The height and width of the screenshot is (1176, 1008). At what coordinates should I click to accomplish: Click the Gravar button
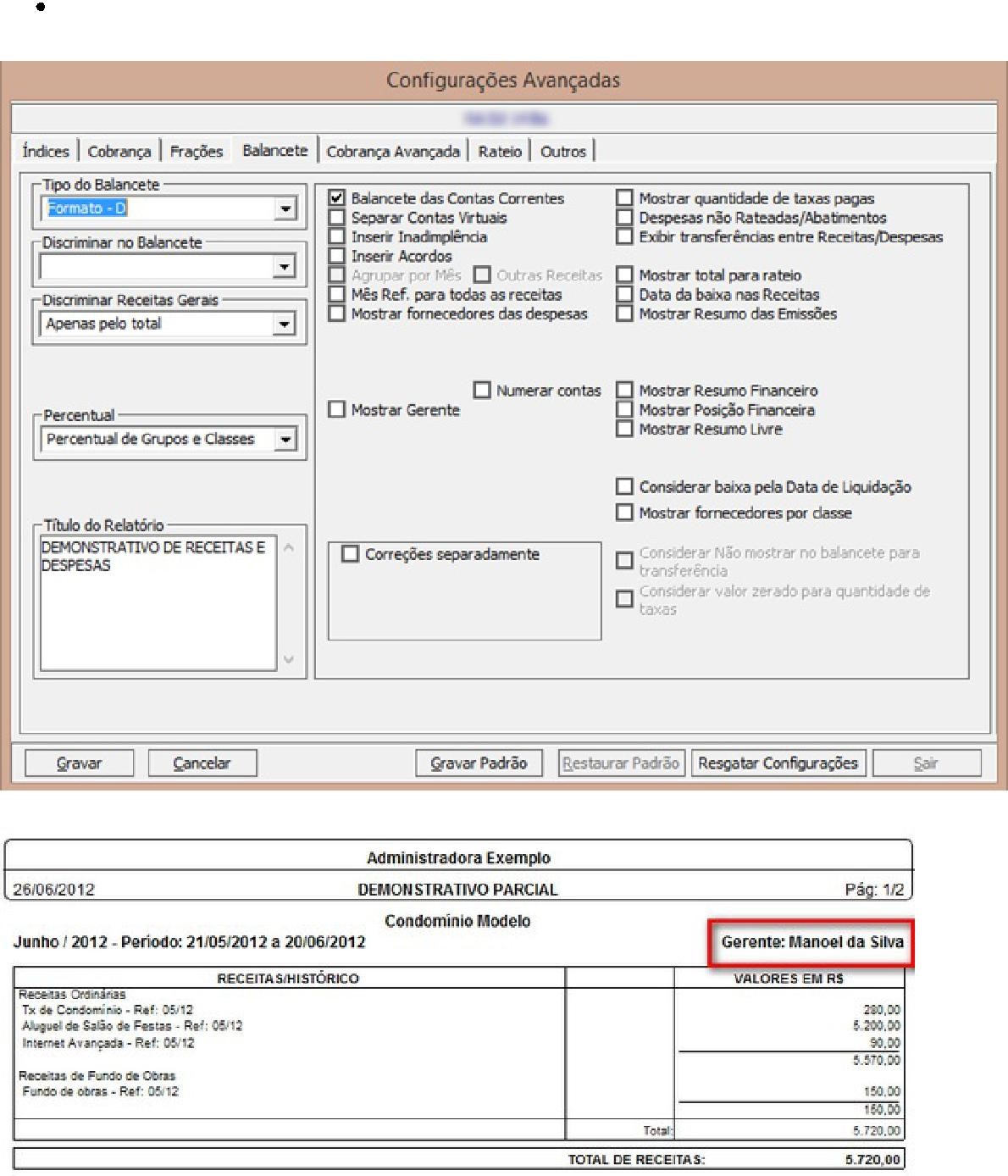click(x=79, y=763)
